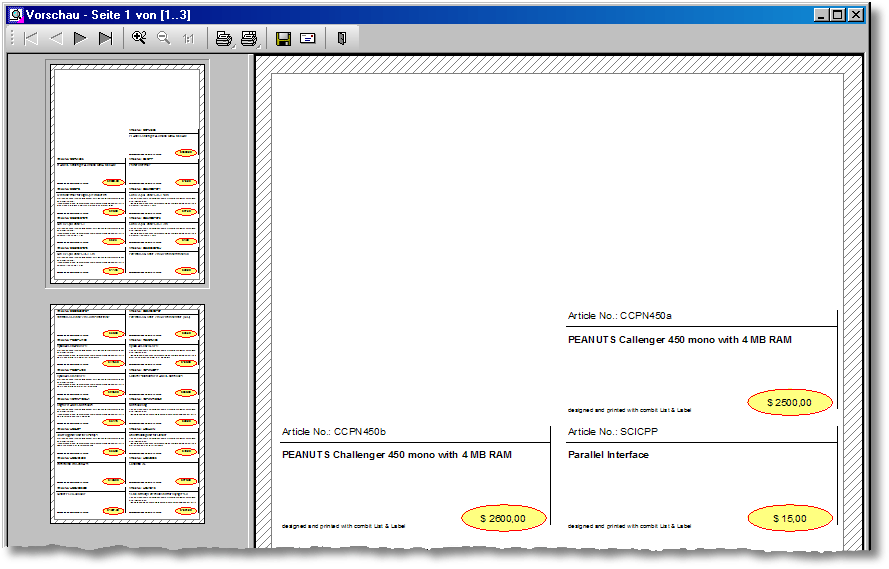Viewport: 889px width, 569px height.
Task: Click the PEANUTS Callenger 450 description
Action: pos(680,340)
